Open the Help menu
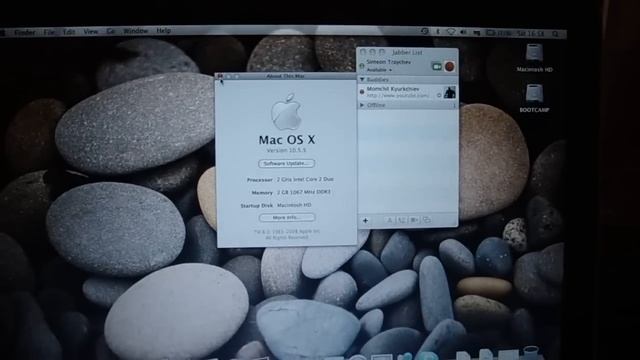Viewport: 640px width, 360px height. click(x=163, y=31)
